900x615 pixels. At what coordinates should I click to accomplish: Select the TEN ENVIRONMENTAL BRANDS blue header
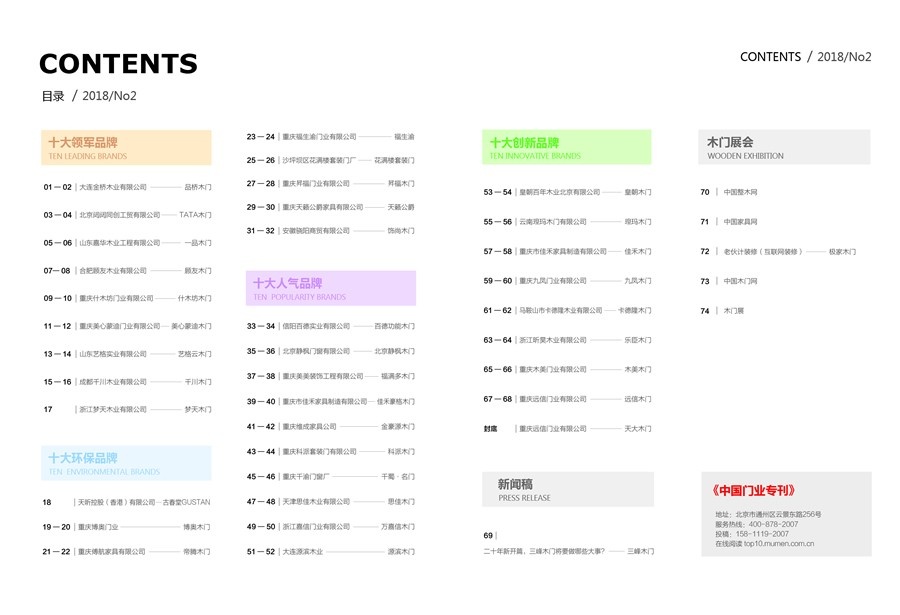click(126, 463)
